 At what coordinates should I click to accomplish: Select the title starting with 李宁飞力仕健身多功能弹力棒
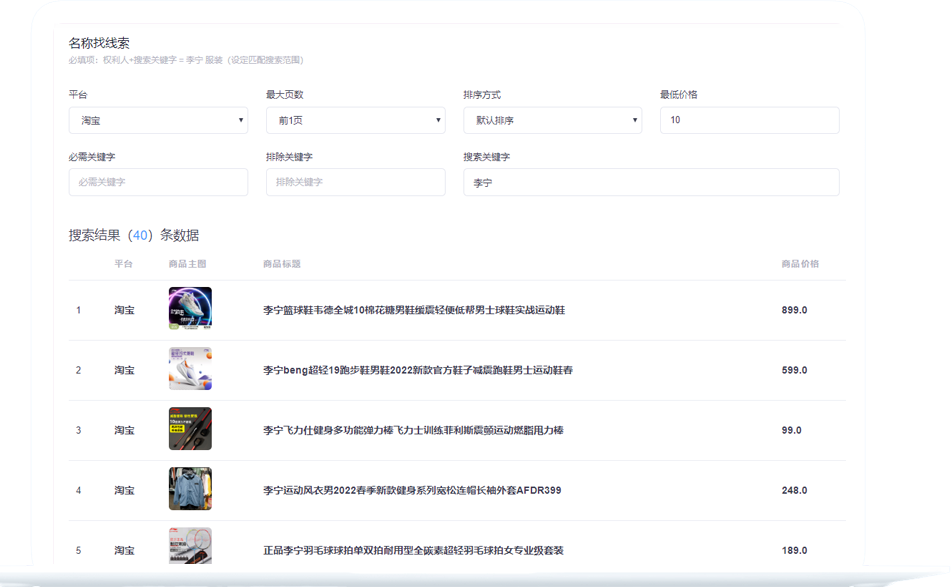(x=414, y=430)
